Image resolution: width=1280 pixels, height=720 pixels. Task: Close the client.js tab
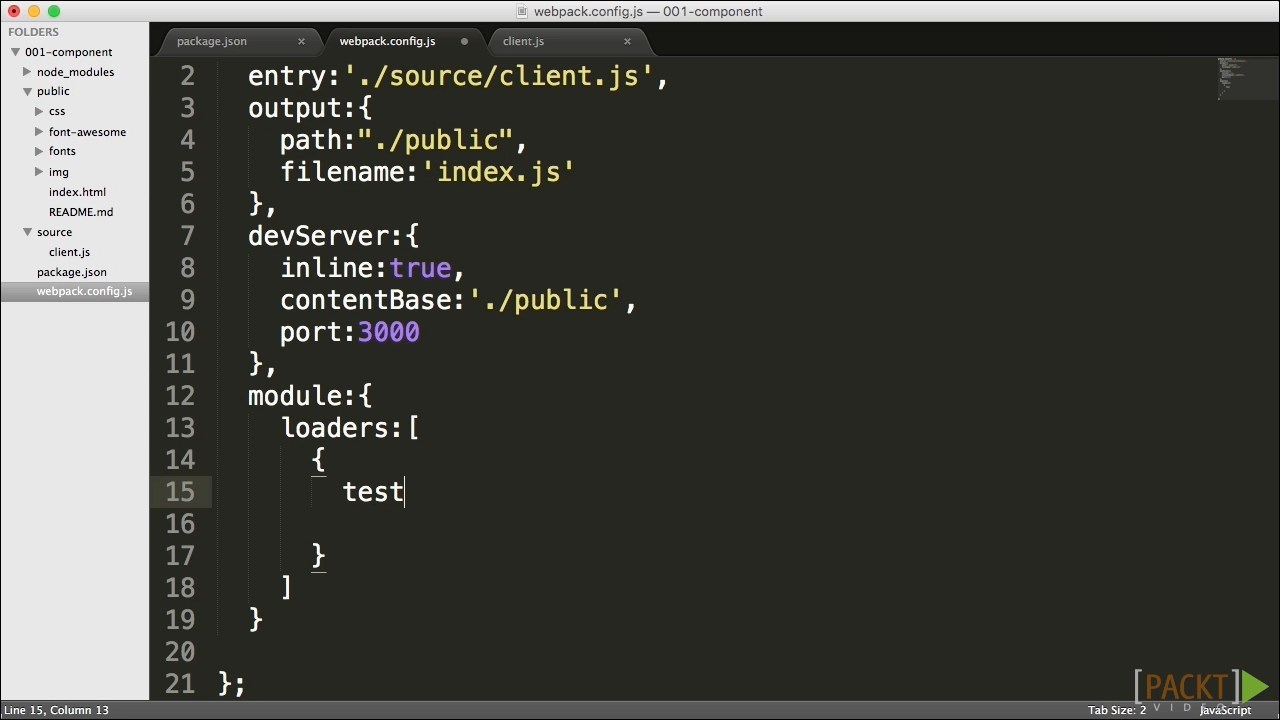627,41
